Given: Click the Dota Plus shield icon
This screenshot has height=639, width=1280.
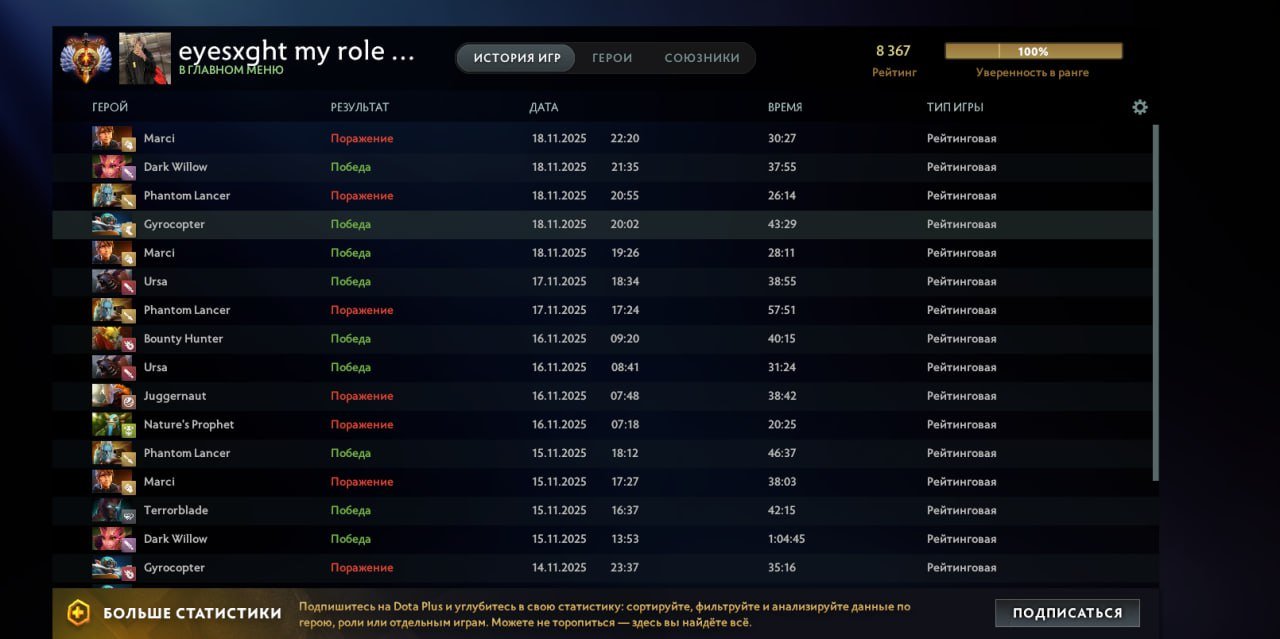Looking at the screenshot, I should click(77, 612).
